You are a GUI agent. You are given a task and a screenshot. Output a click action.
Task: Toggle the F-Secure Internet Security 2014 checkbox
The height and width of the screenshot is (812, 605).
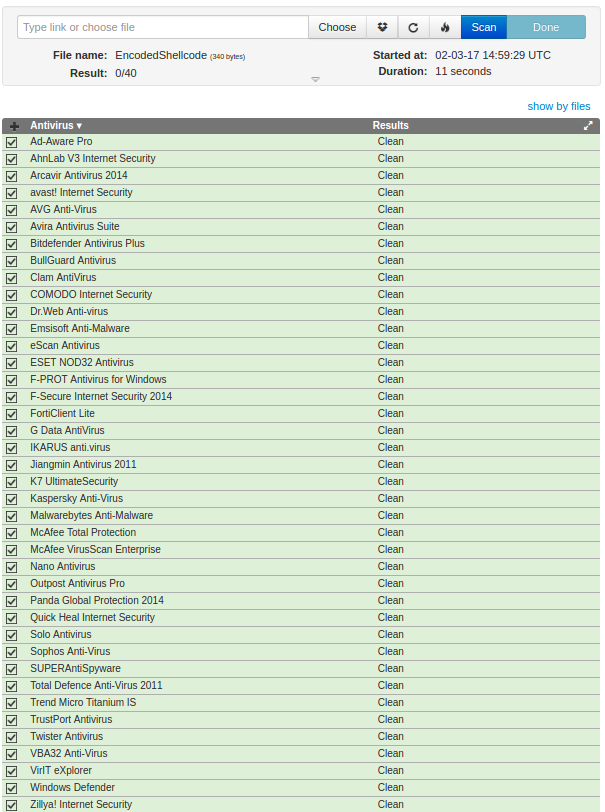12,397
